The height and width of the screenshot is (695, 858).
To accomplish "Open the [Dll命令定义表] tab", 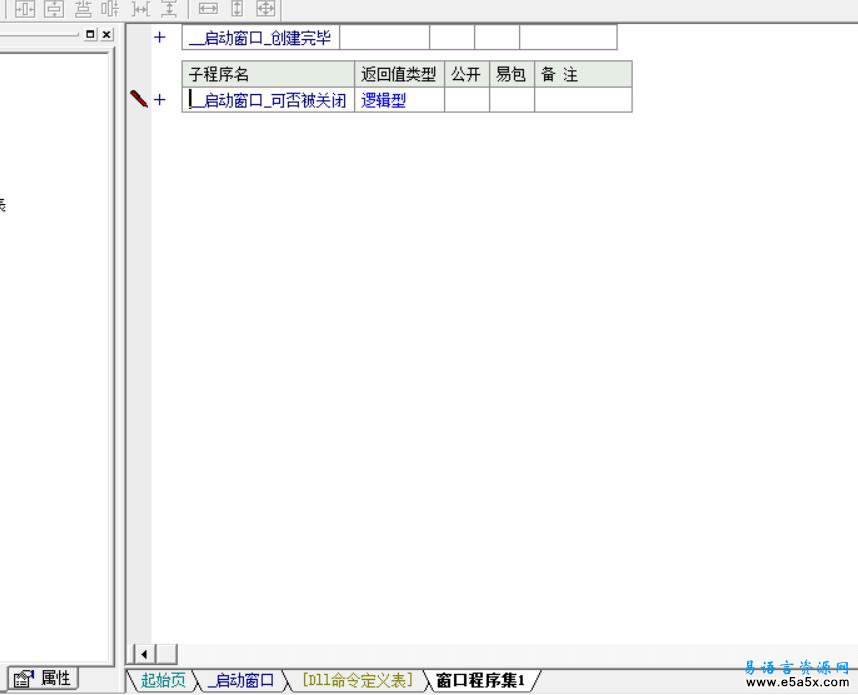I will [x=356, y=679].
